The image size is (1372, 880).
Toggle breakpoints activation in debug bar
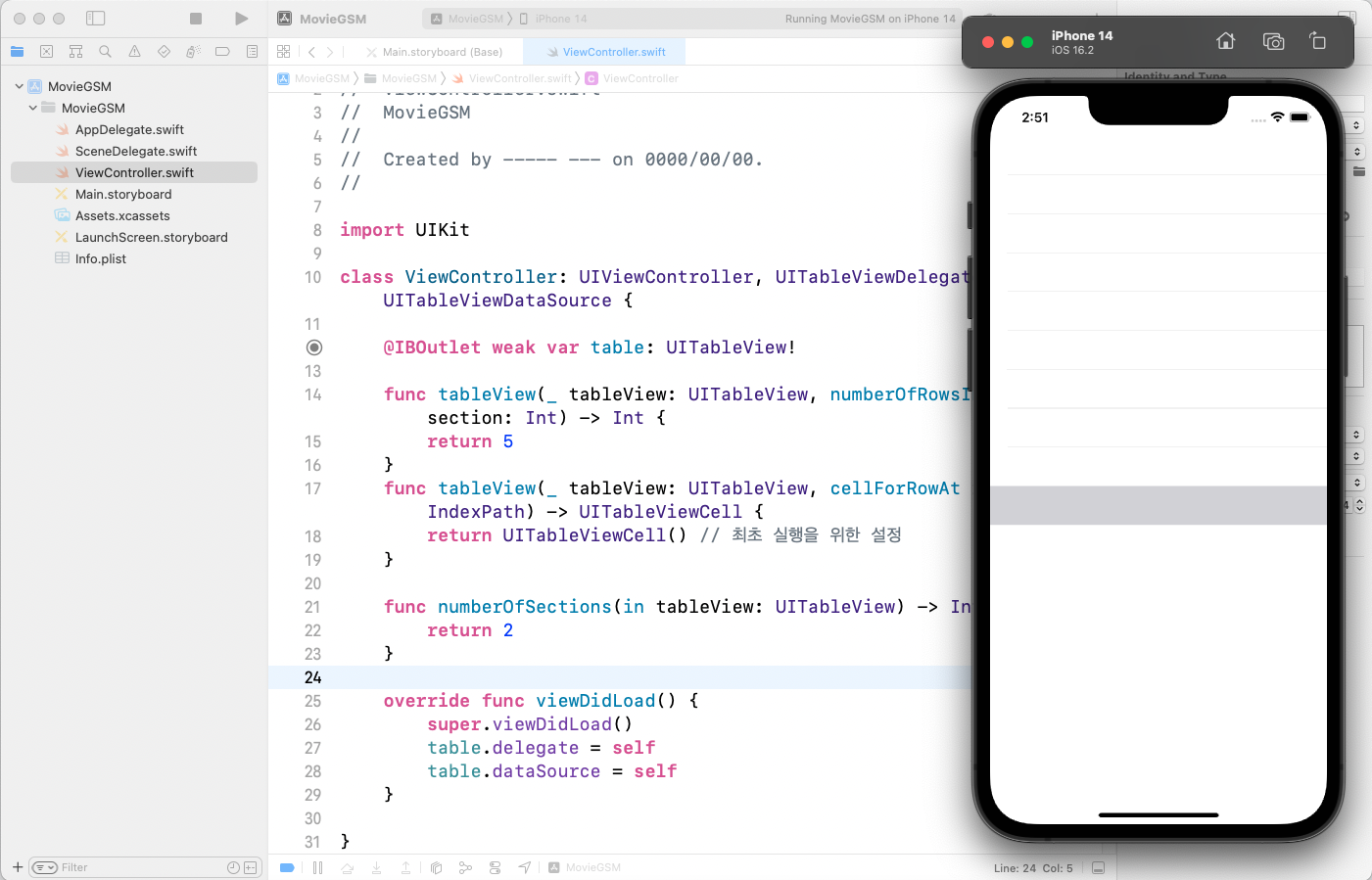287,867
